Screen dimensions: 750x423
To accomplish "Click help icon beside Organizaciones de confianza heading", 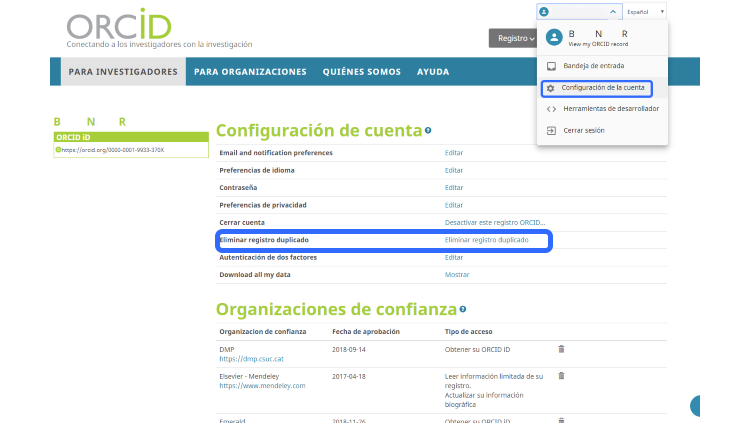I will 463,310.
